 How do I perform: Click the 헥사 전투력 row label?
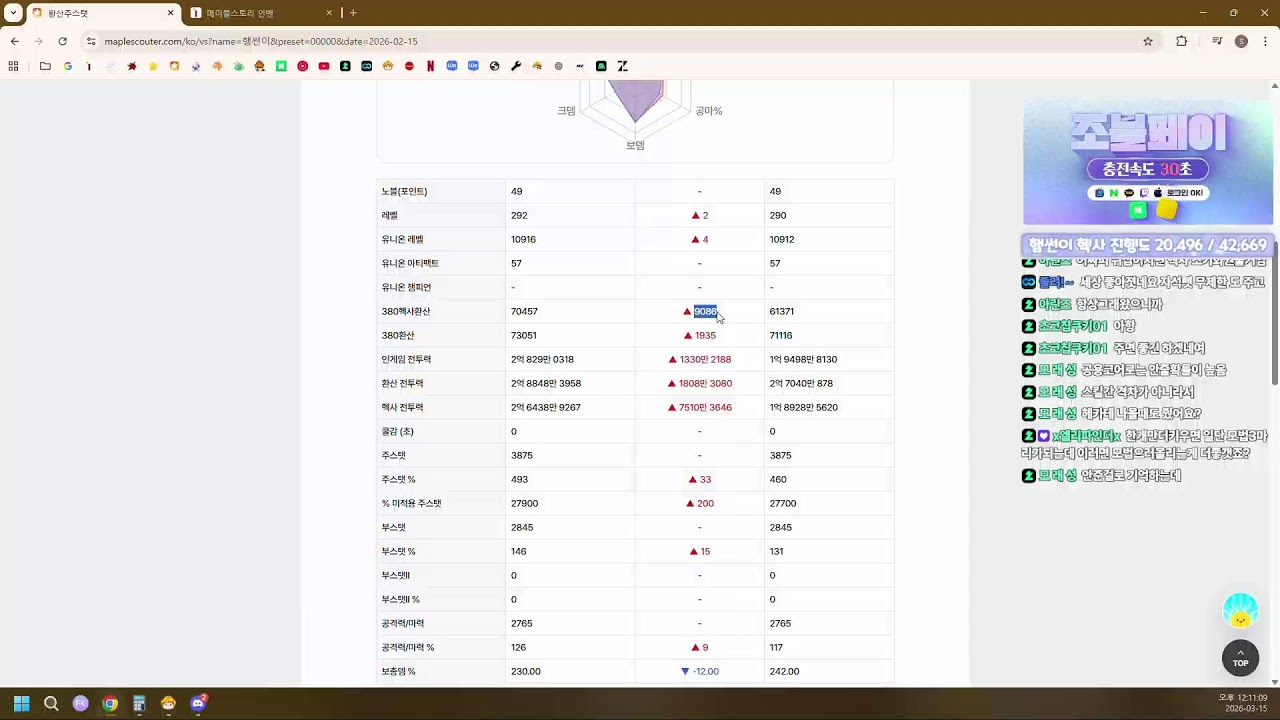click(x=402, y=407)
